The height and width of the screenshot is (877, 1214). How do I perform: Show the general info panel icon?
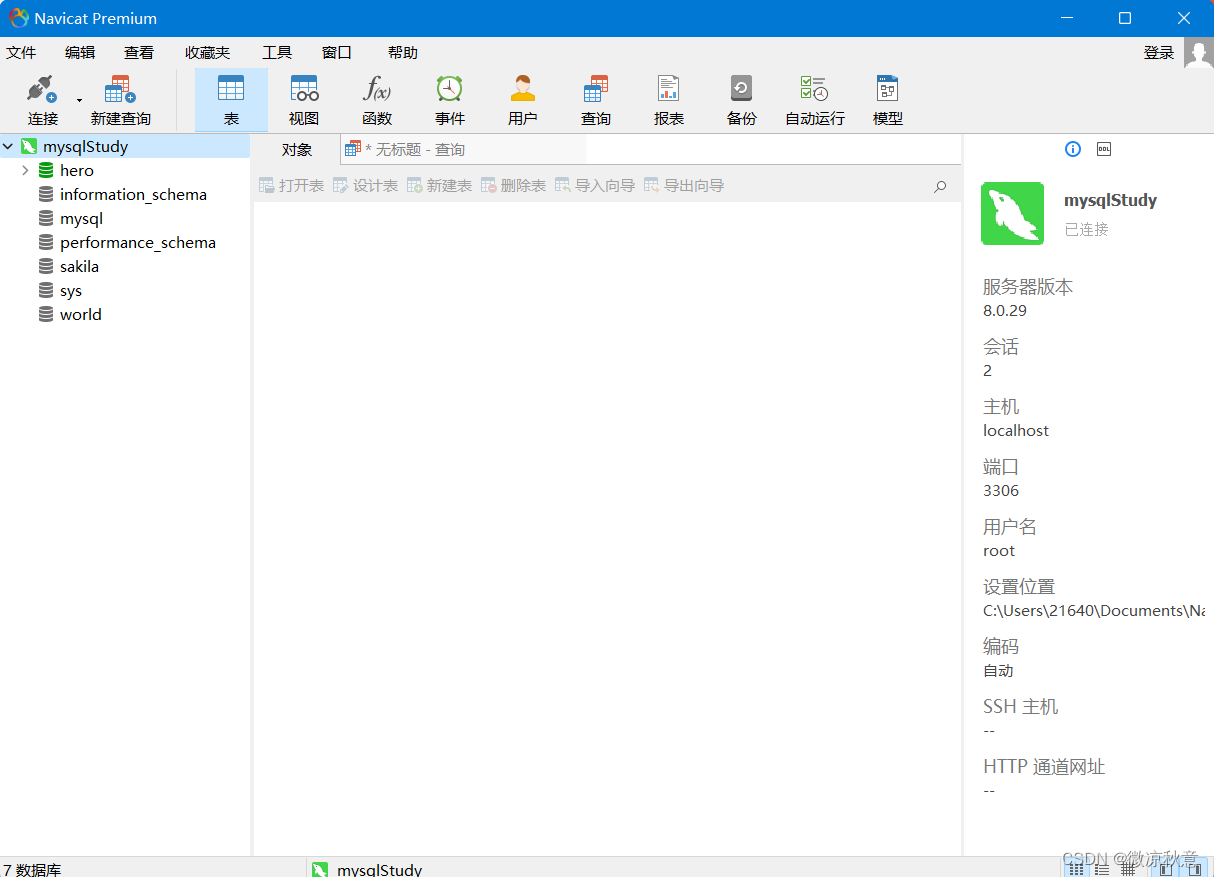(1073, 149)
